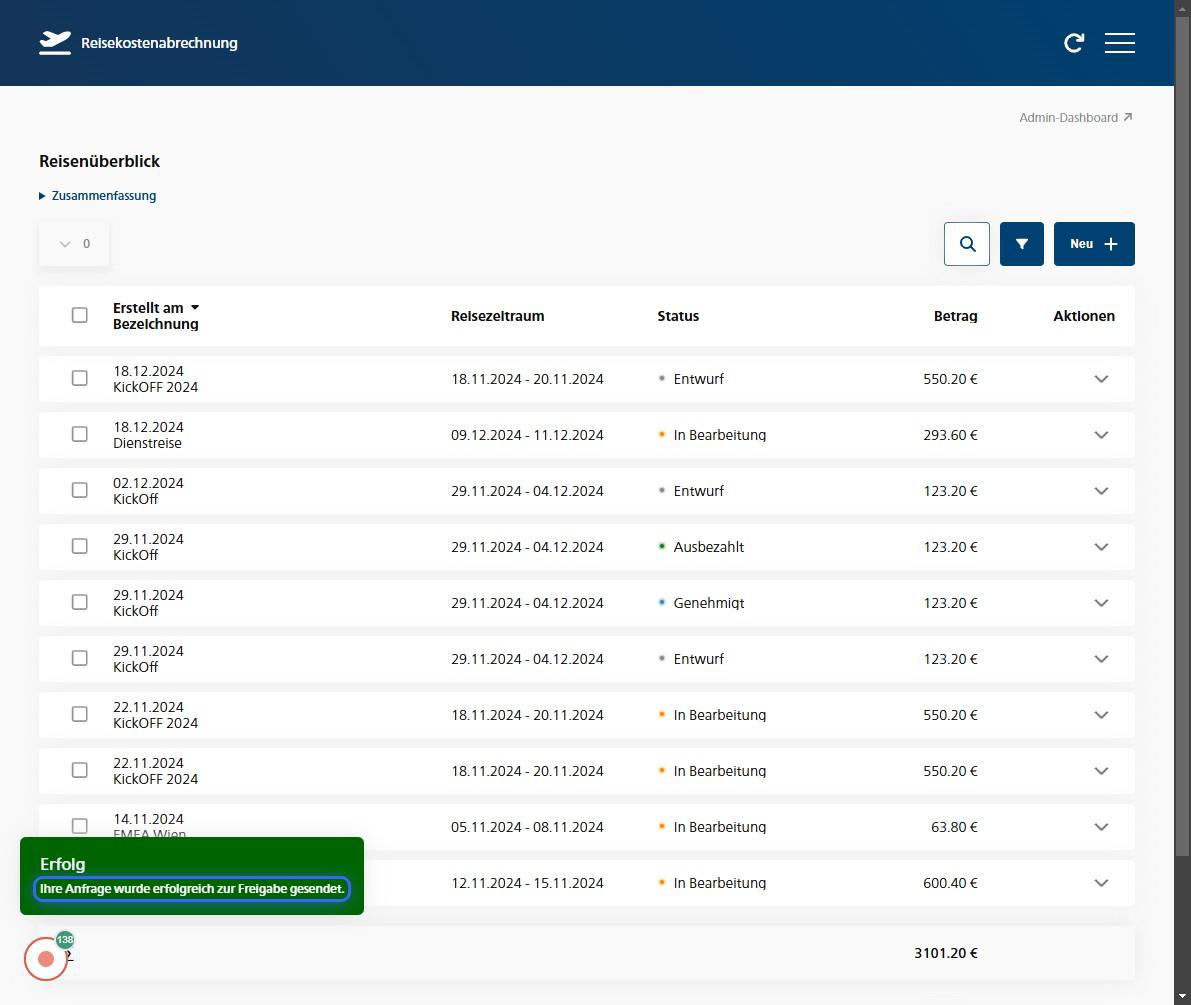Click the Status column header
The height and width of the screenshot is (1005, 1191).
coord(678,316)
